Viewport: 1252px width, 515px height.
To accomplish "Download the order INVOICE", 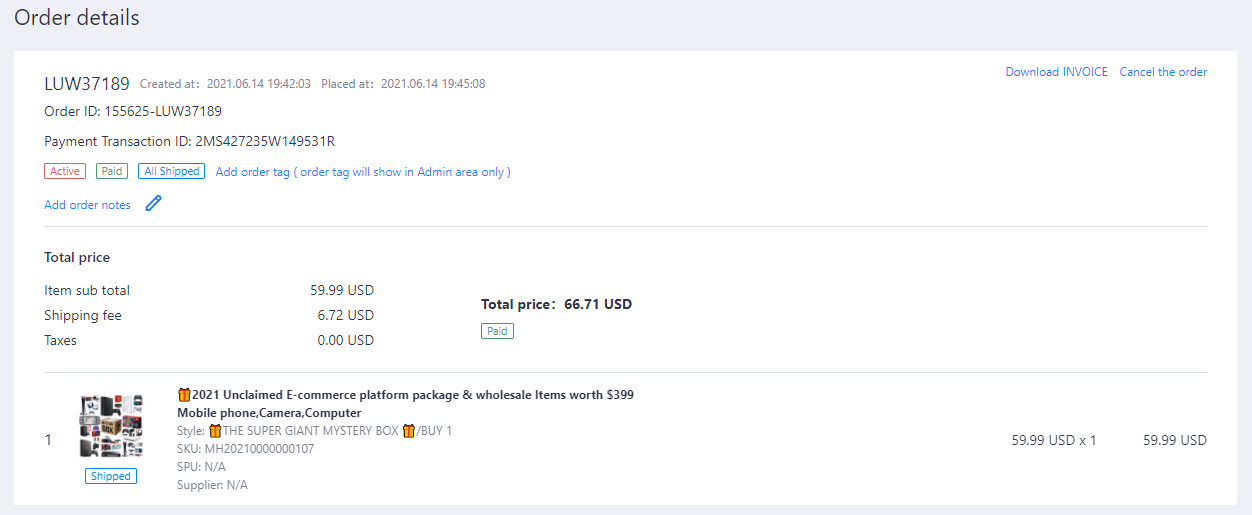I will point(1056,72).
